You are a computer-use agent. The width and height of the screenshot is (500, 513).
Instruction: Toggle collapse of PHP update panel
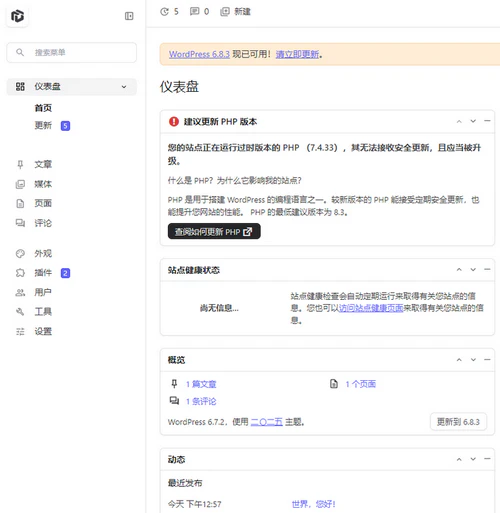pyautogui.click(x=487, y=121)
